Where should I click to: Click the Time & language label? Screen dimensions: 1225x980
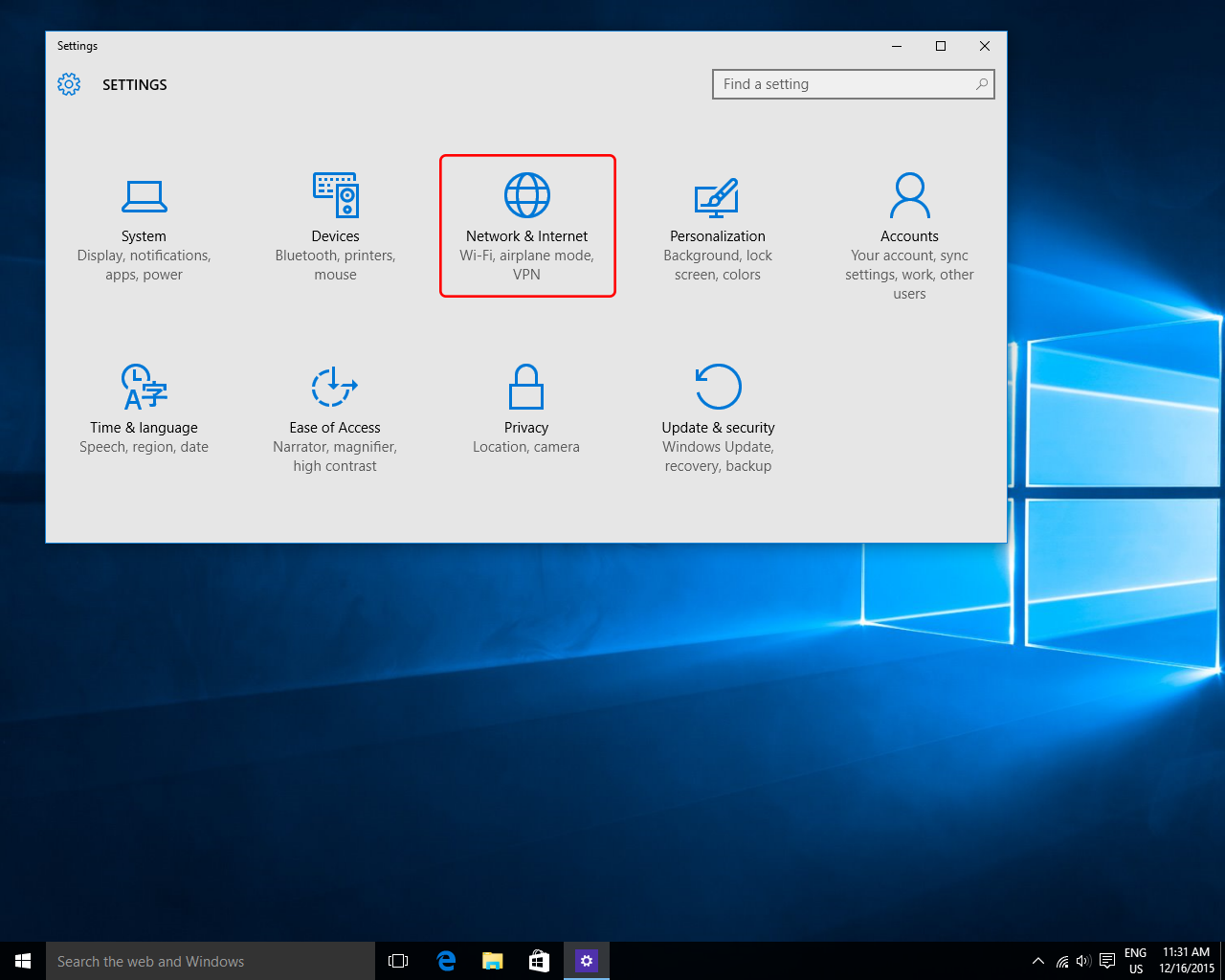144,428
